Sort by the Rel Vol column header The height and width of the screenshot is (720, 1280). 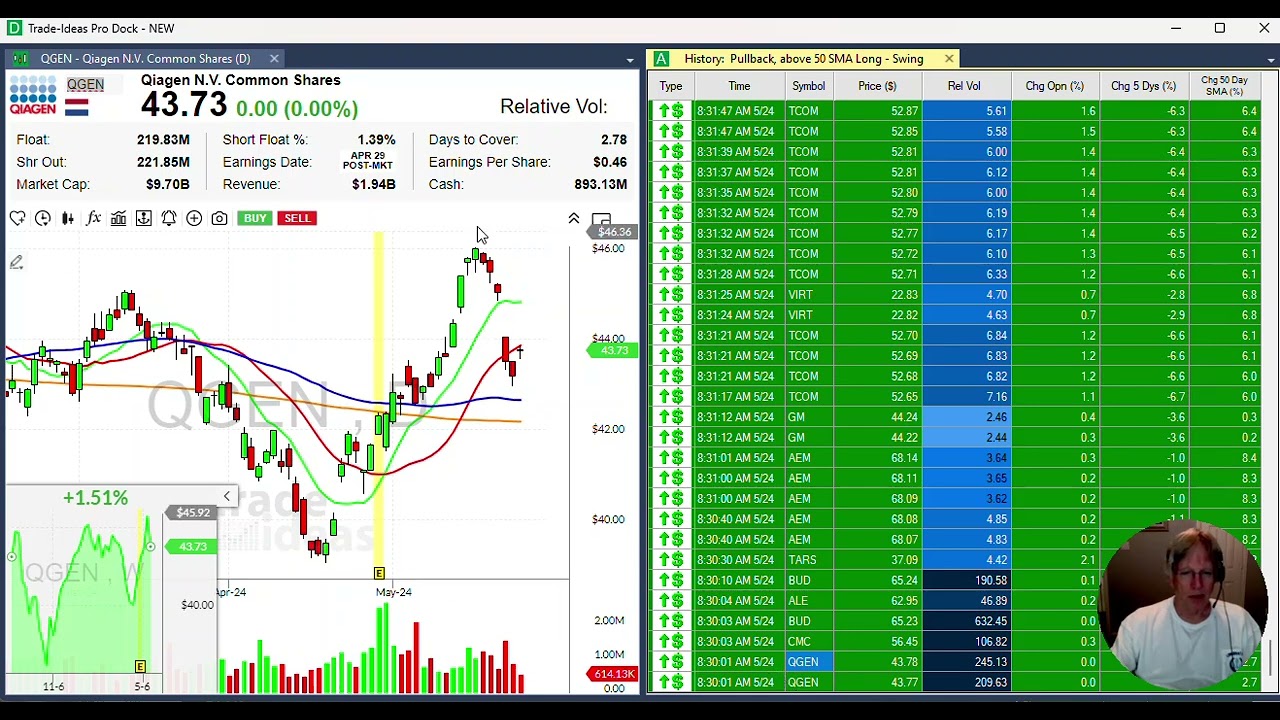(x=965, y=86)
